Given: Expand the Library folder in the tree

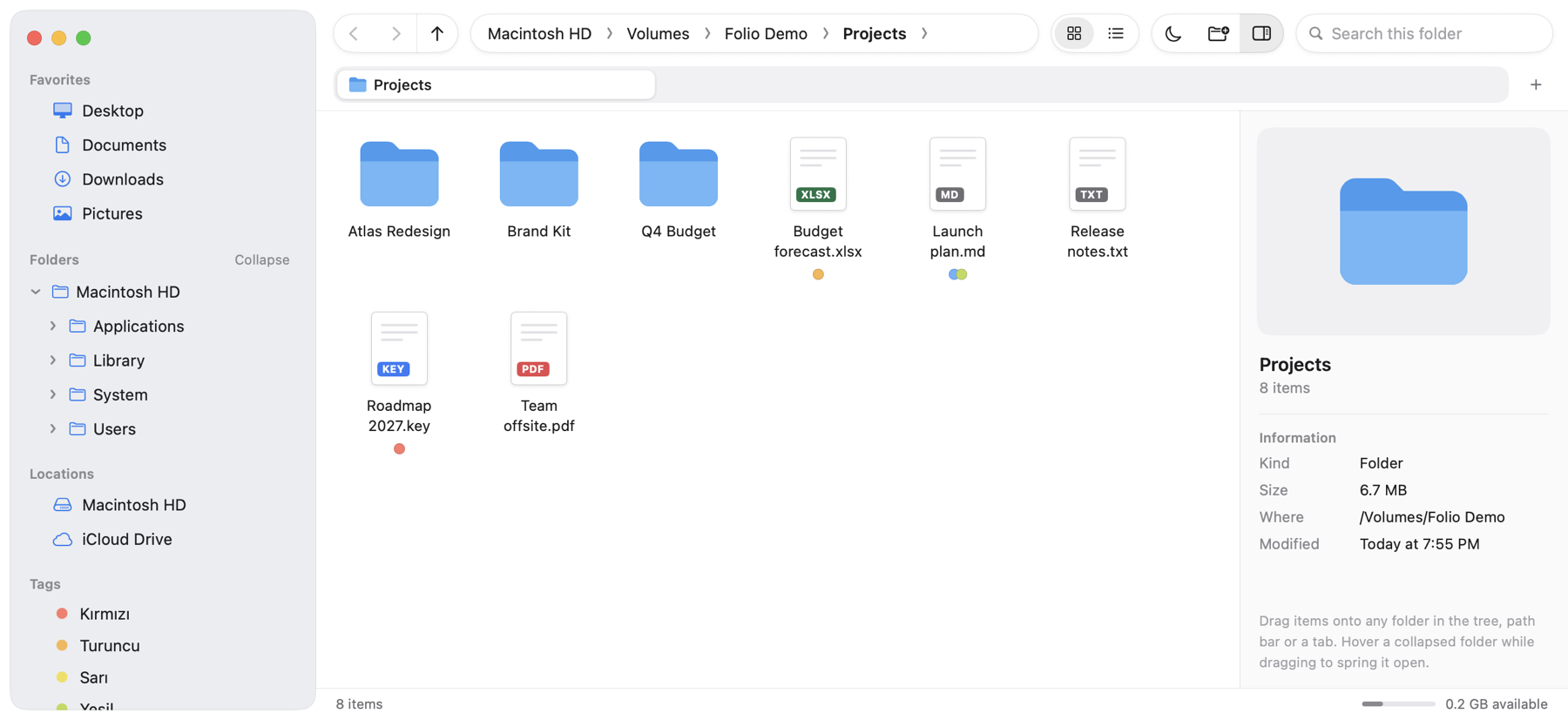Looking at the screenshot, I should (x=53, y=360).
